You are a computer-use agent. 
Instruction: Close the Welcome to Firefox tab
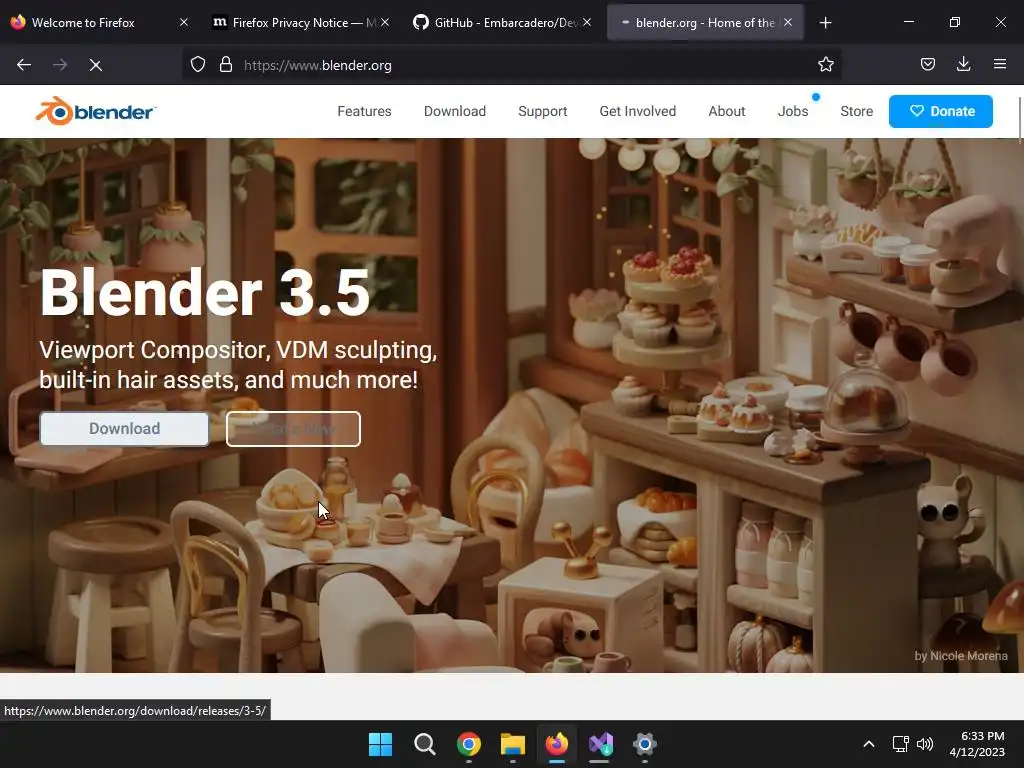pyautogui.click(x=184, y=22)
